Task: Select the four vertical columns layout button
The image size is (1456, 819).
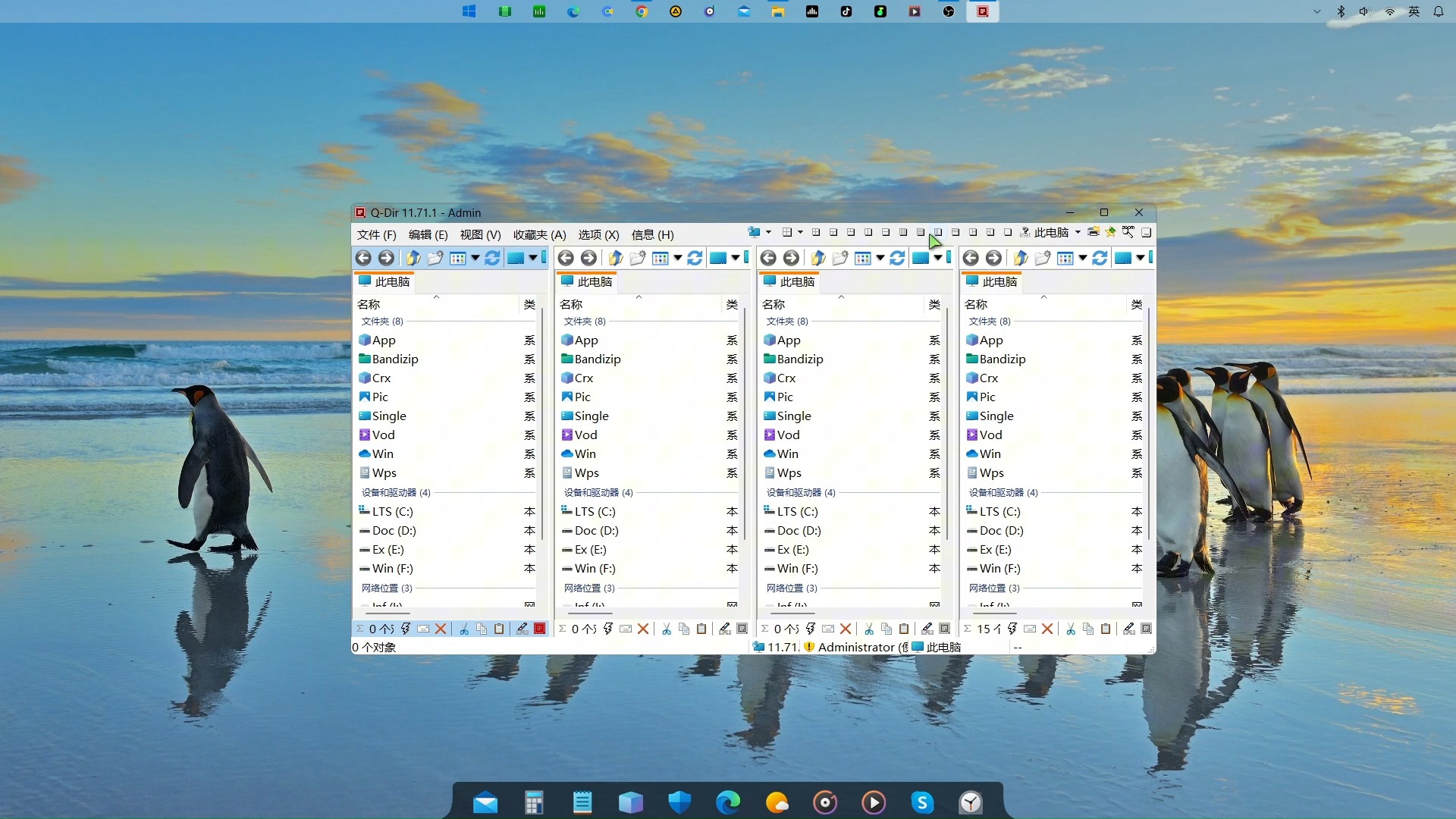Action: click(x=903, y=232)
